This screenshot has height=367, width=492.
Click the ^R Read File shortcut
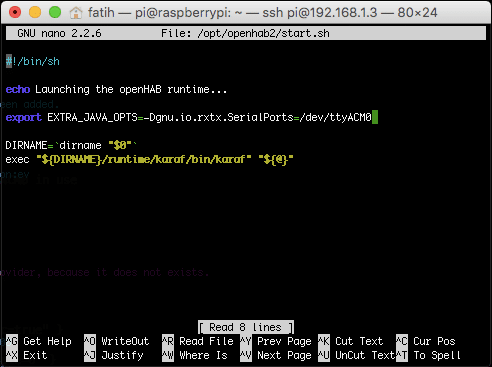198,341
